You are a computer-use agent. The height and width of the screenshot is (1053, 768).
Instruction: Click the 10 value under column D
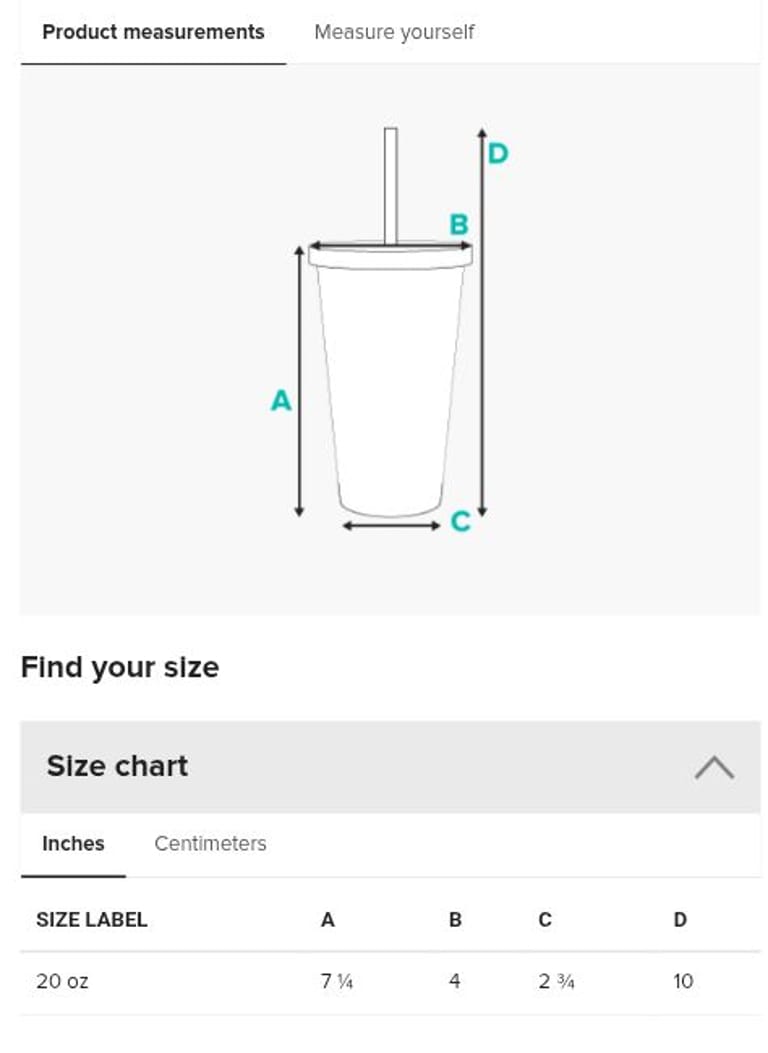pyautogui.click(x=683, y=981)
